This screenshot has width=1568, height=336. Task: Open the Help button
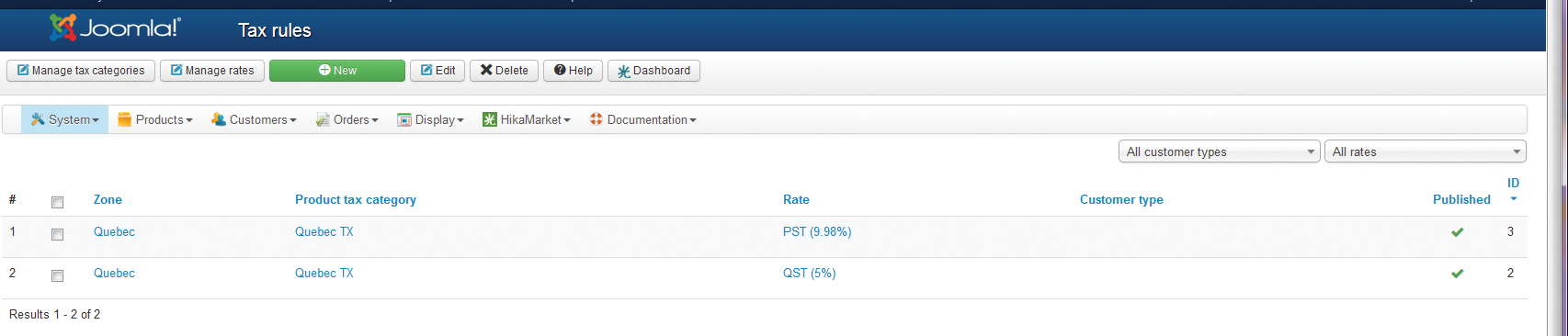(x=574, y=71)
